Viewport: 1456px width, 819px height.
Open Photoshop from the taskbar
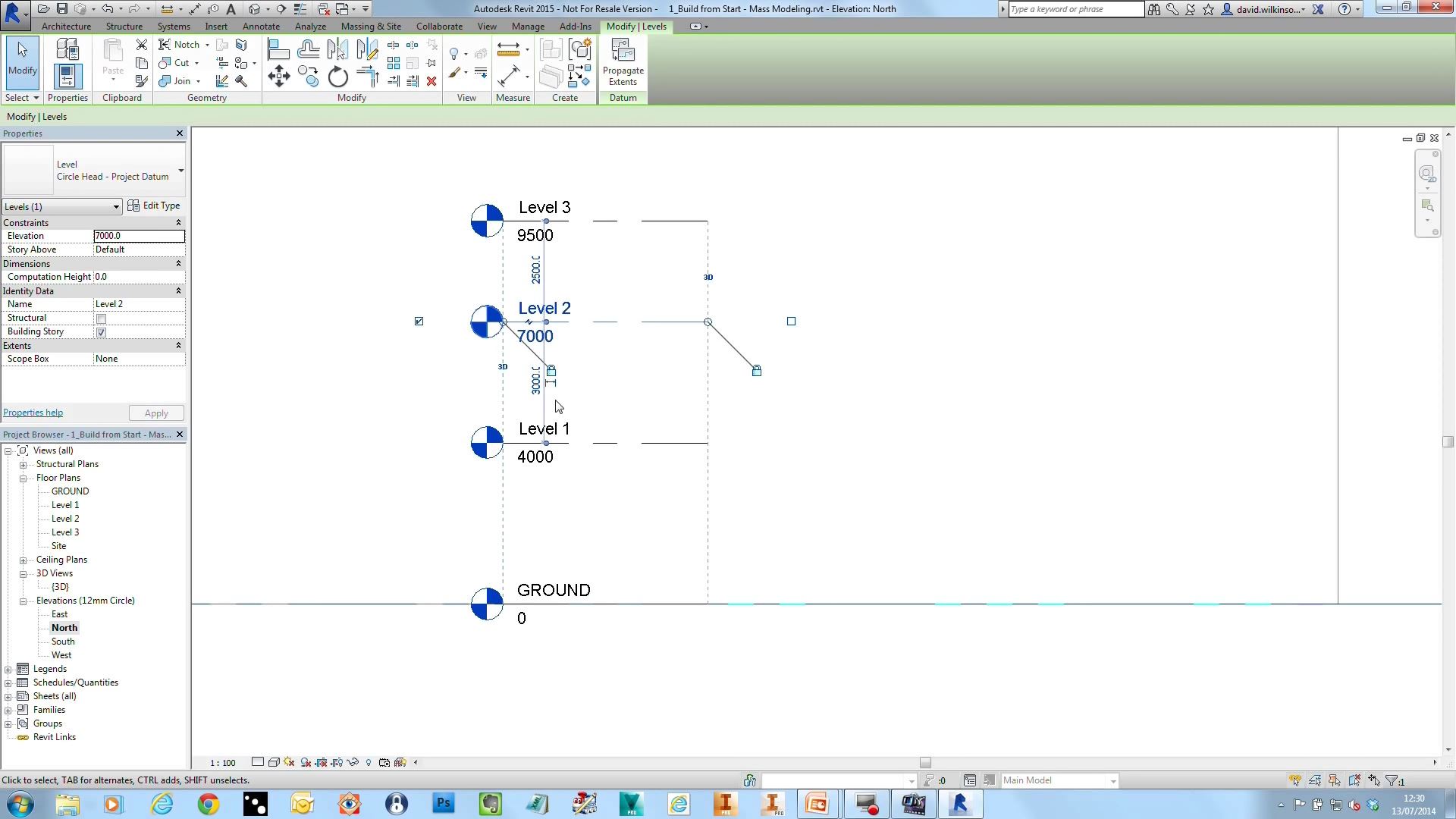444,804
